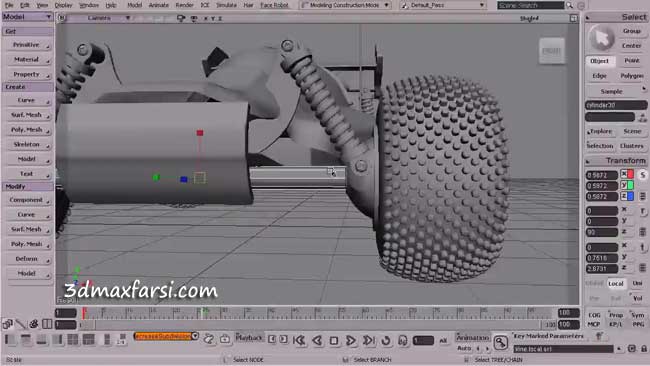Viewport: 650px width, 366px height.
Task: Toggle Z axis for scale
Action: click(x=627, y=196)
